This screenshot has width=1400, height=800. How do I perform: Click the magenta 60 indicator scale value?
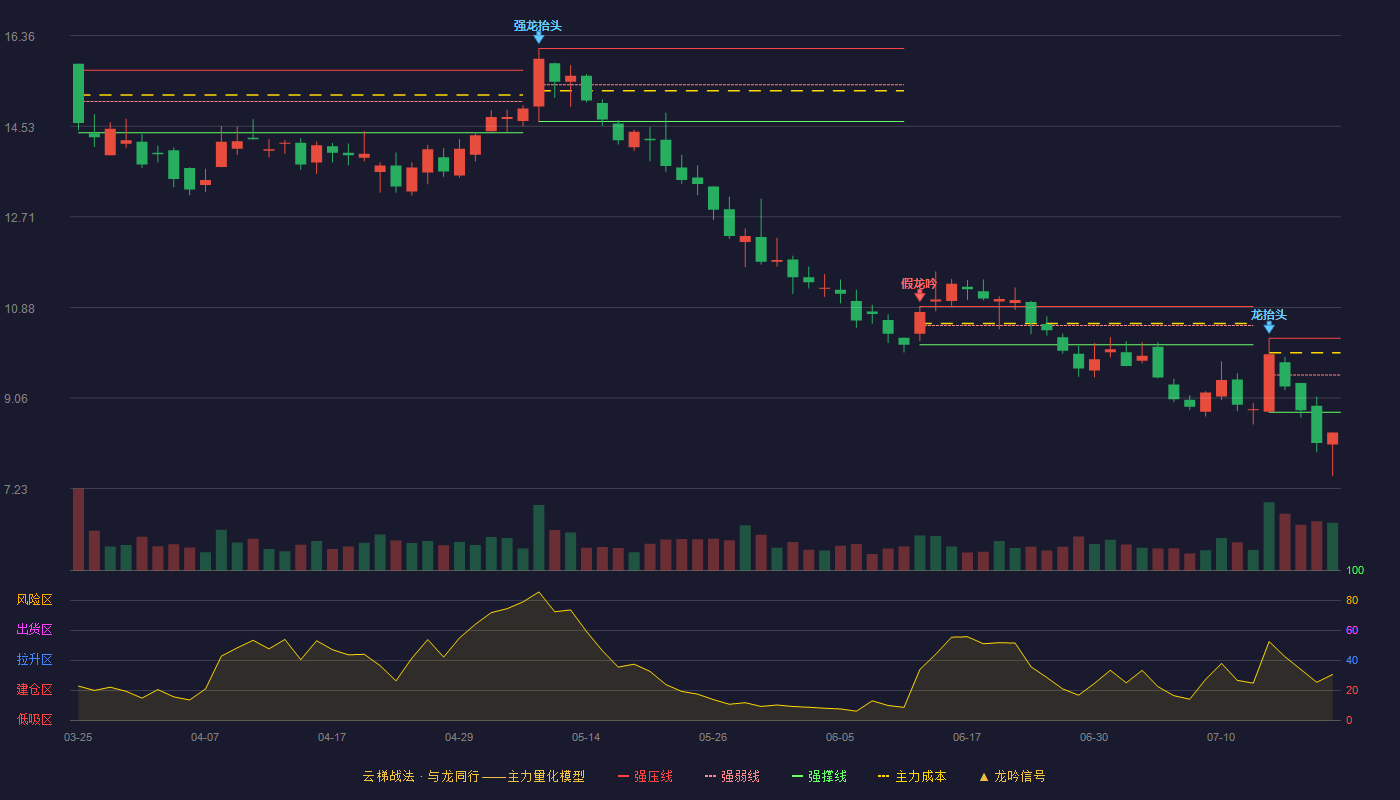coord(1352,630)
